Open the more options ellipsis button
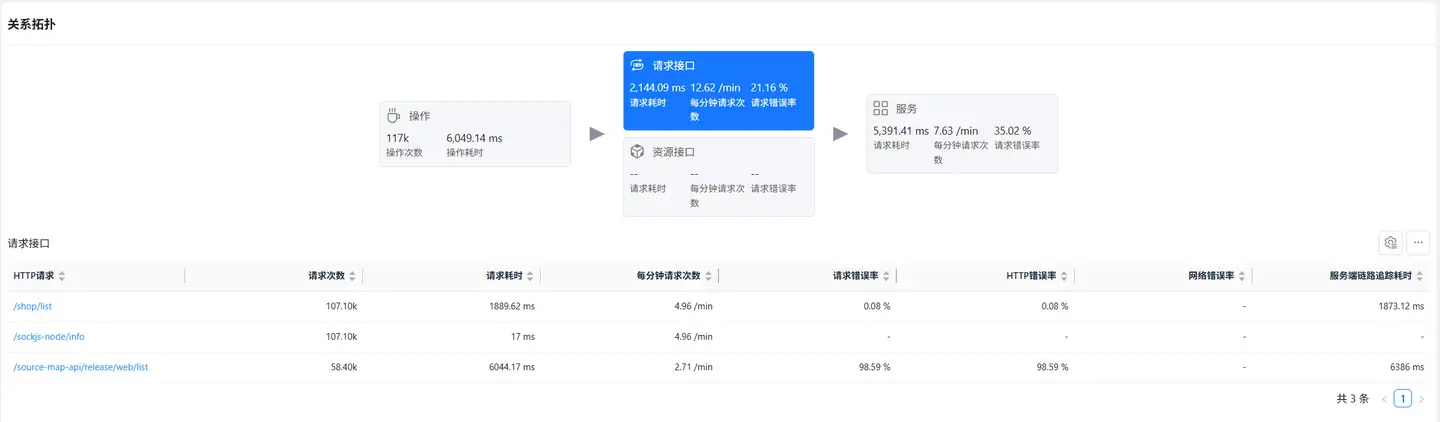 (x=1418, y=242)
